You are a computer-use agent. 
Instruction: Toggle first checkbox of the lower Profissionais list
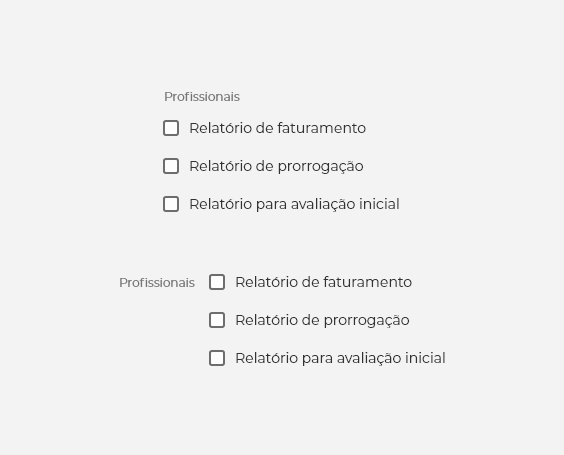tap(217, 282)
